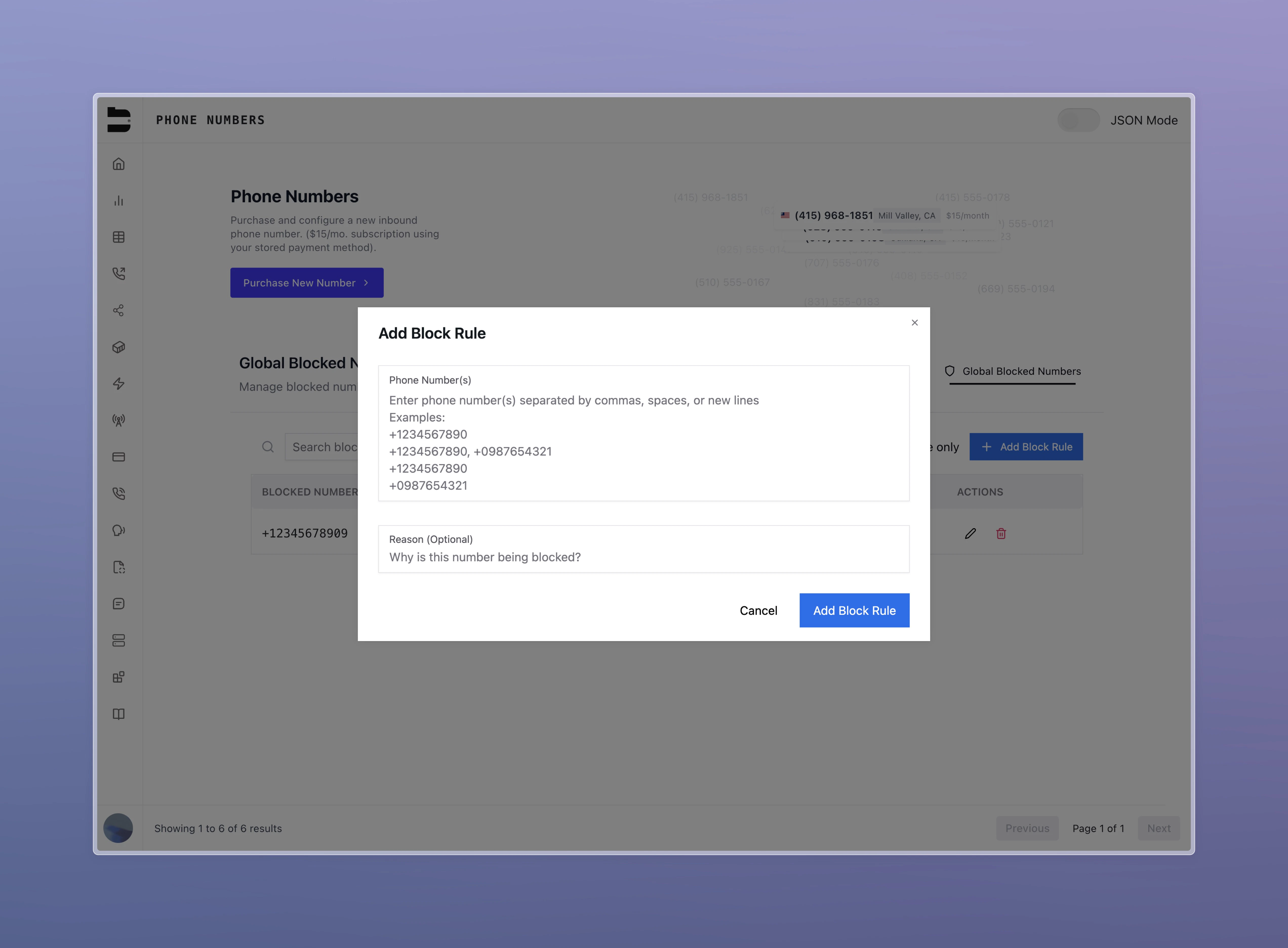The height and width of the screenshot is (948, 1288).
Task: Open the user avatar at sidebar bottom
Action: (x=118, y=828)
